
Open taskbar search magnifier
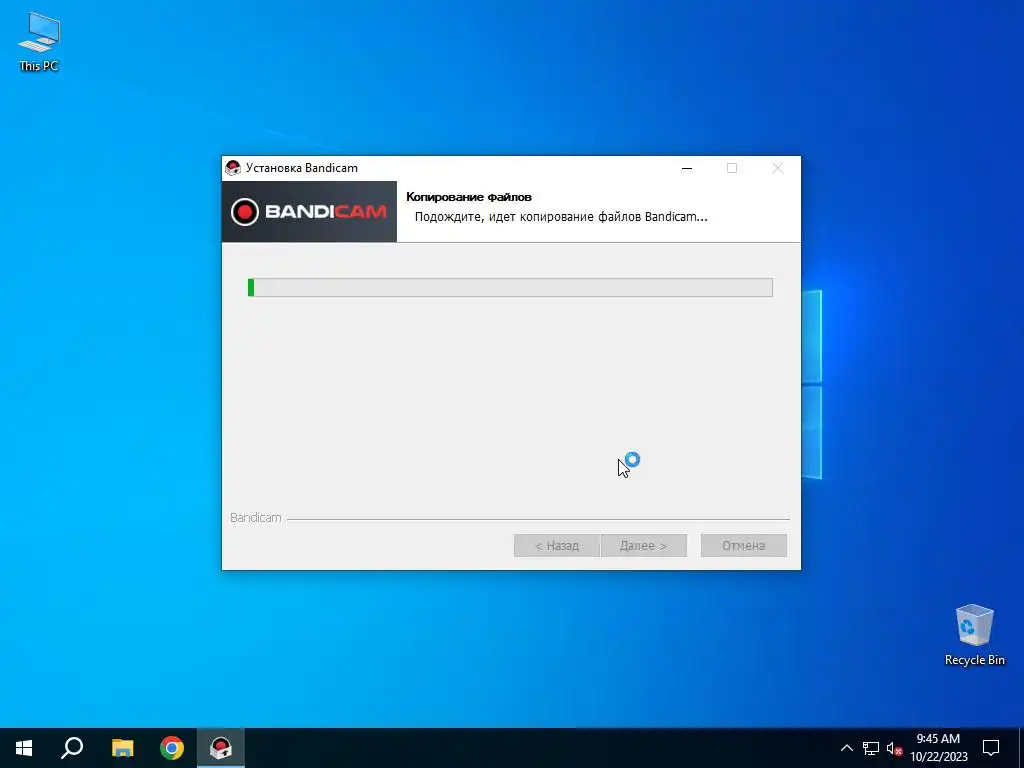pyautogui.click(x=72, y=748)
